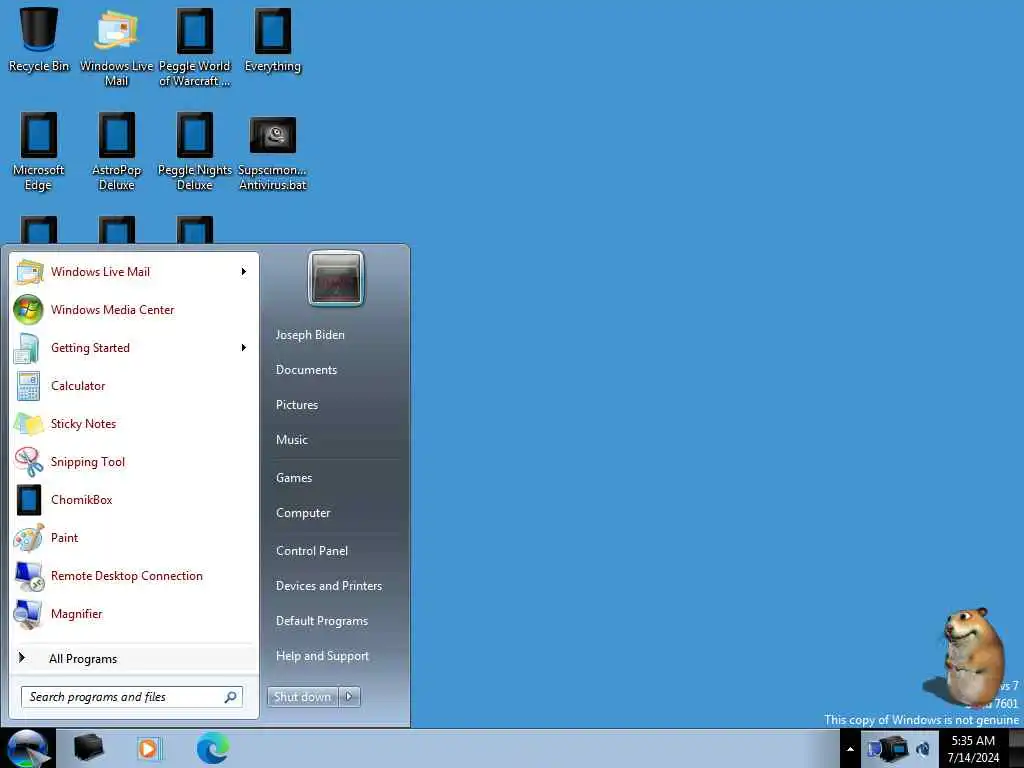Open the Shut down options arrow
Image resolution: width=1024 pixels, height=768 pixels.
(349, 697)
